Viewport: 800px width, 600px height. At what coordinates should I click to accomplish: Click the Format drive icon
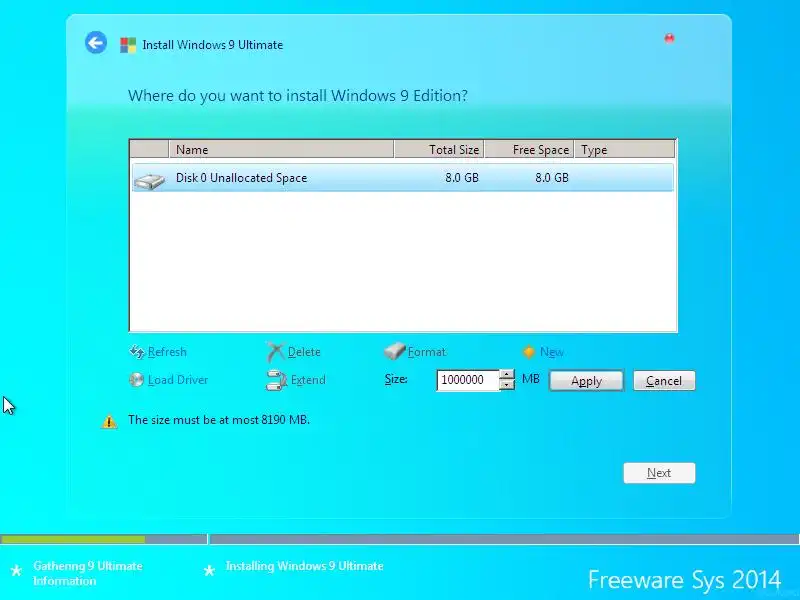[x=394, y=351]
